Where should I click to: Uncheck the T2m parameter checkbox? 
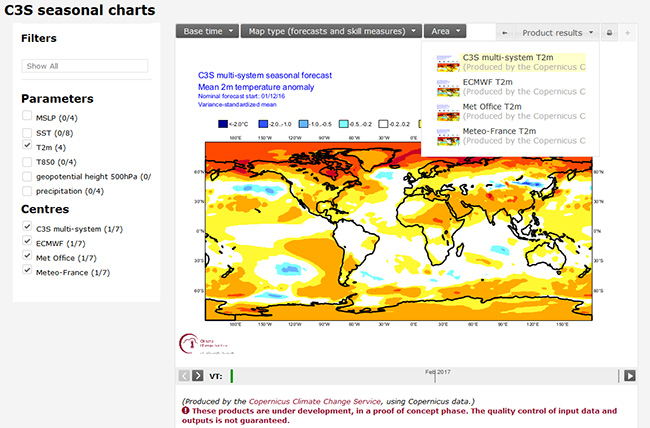click(x=27, y=145)
